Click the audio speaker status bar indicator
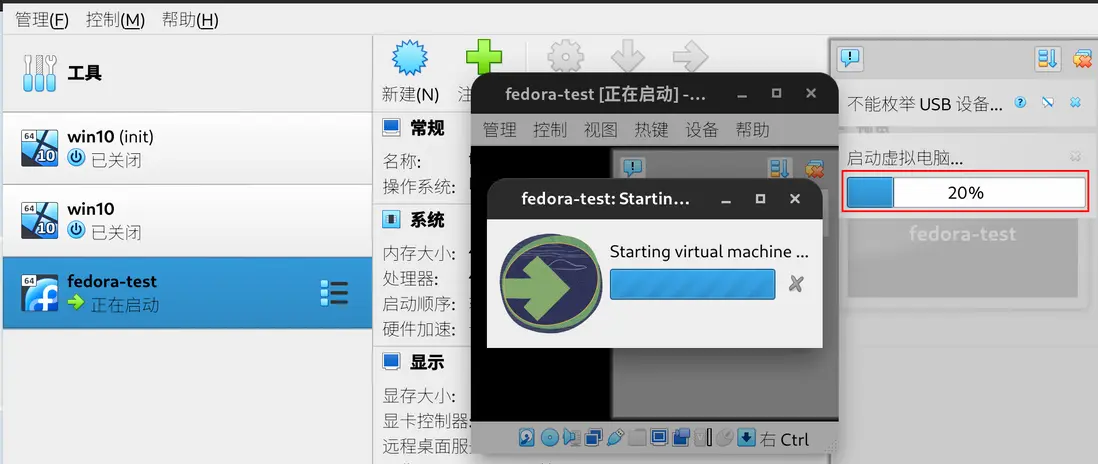Screen dimensions: 1098x464 [x=572, y=437]
